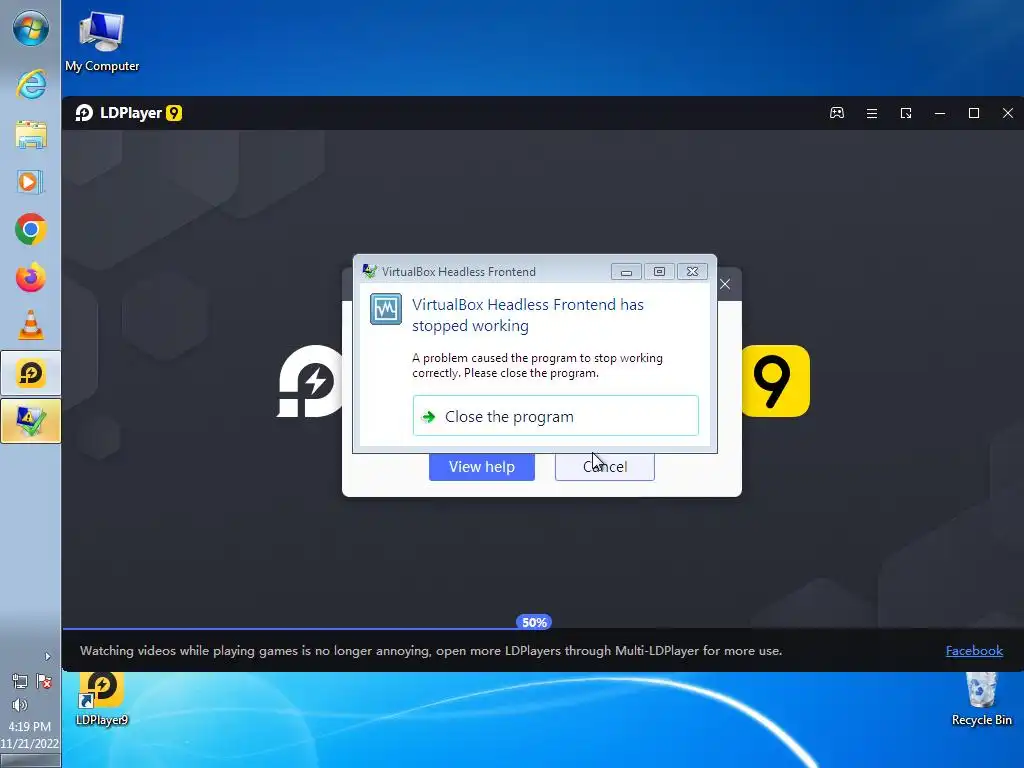
Task: Open the My Computer desktop icon
Action: [102, 42]
